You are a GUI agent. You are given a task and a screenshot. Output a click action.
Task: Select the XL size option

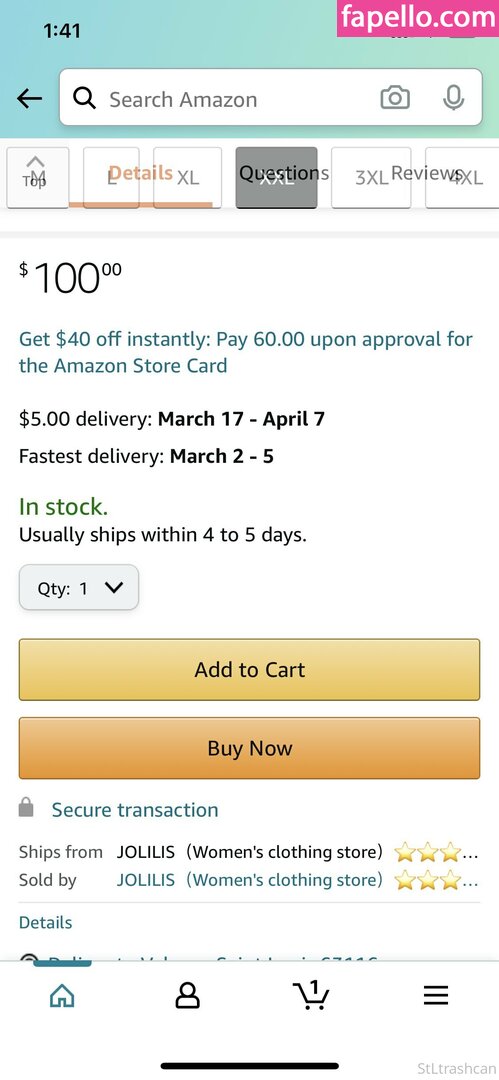point(187,178)
